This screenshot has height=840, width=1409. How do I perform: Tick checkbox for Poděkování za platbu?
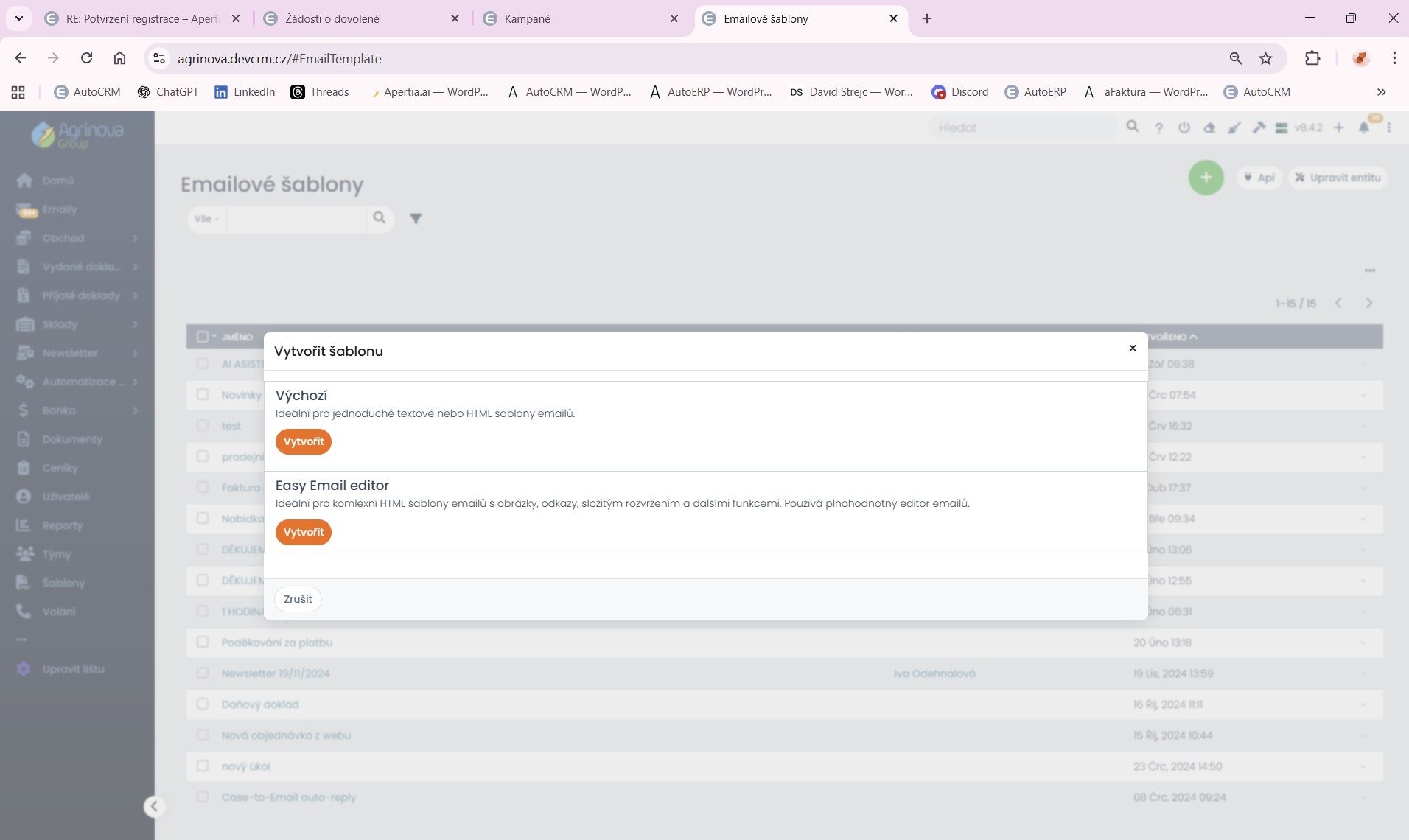point(203,643)
